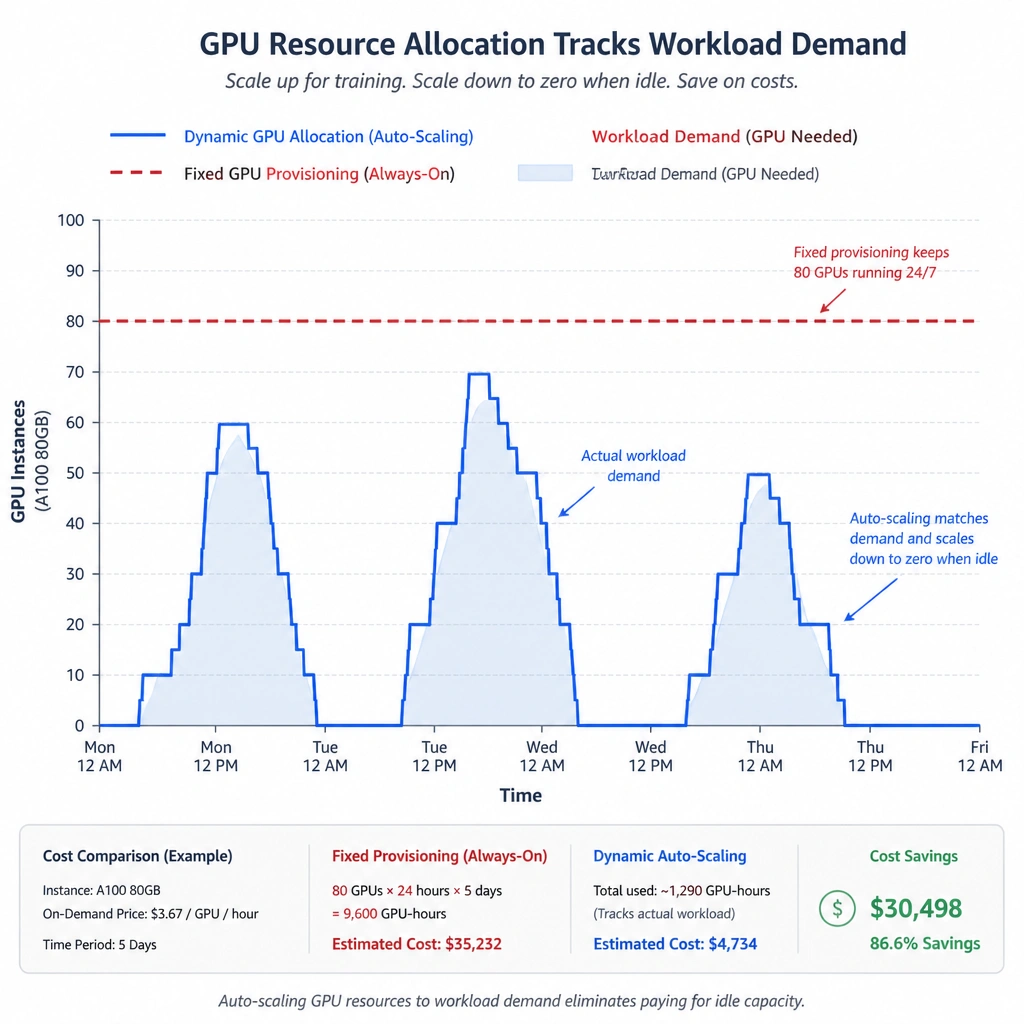The height and width of the screenshot is (1024, 1024).
Task: Click the y-axis tick label '90'
Action: [x=74, y=270]
